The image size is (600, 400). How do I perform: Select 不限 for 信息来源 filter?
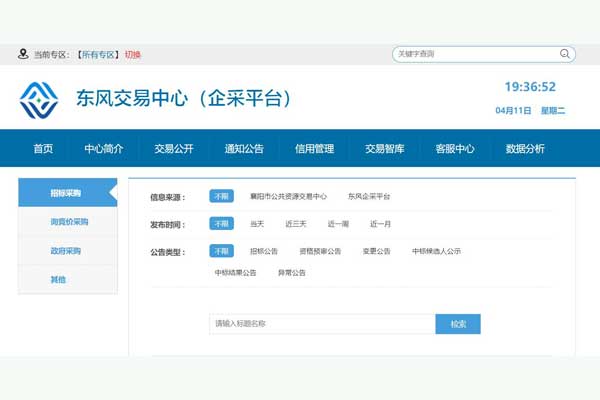221,196
